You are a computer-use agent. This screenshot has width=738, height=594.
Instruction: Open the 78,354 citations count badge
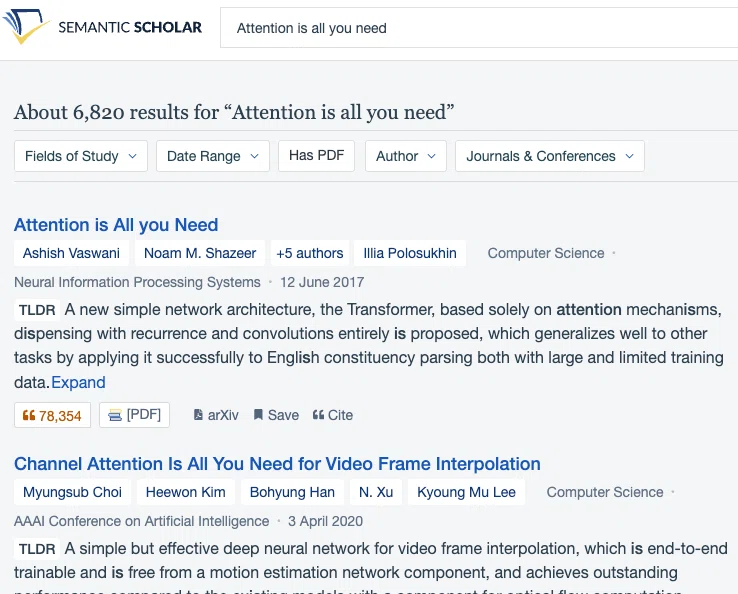[52, 415]
